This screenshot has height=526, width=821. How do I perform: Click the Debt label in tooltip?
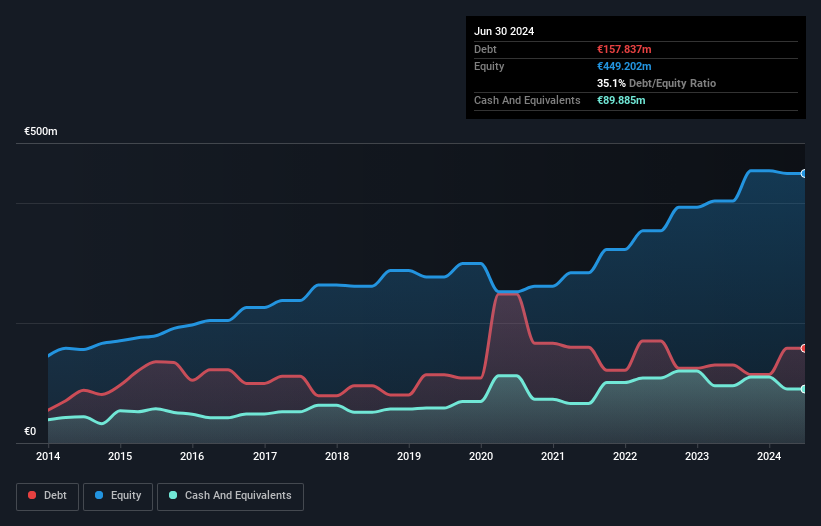[x=485, y=49]
